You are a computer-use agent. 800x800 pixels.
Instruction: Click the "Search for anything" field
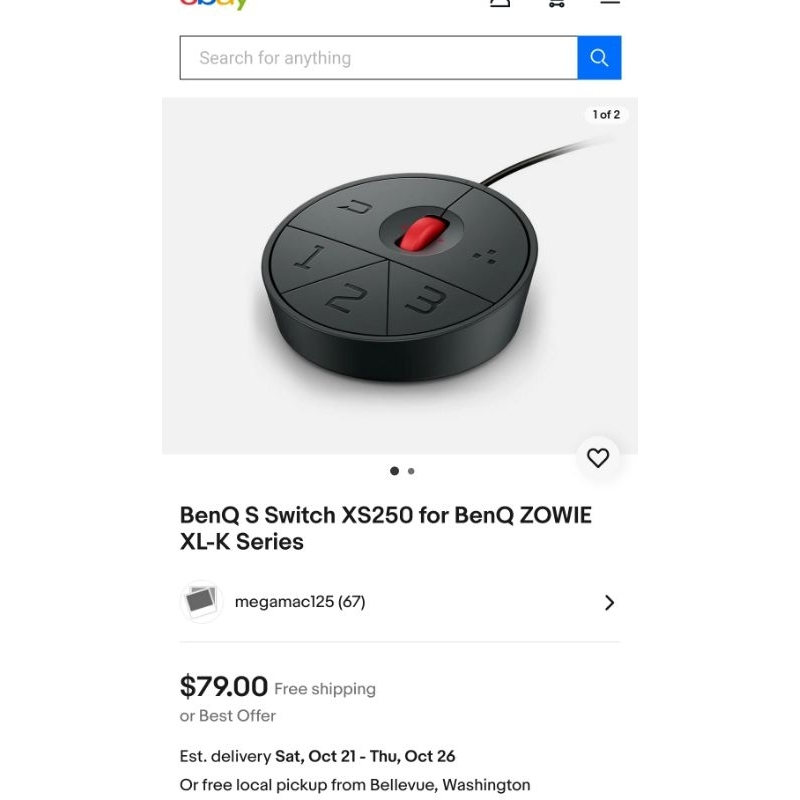(x=378, y=58)
